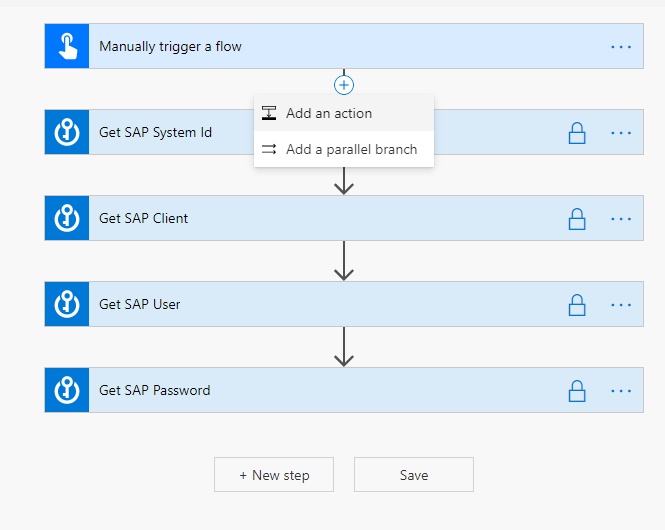Open ellipsis menu for Get SAP User

[621, 305]
